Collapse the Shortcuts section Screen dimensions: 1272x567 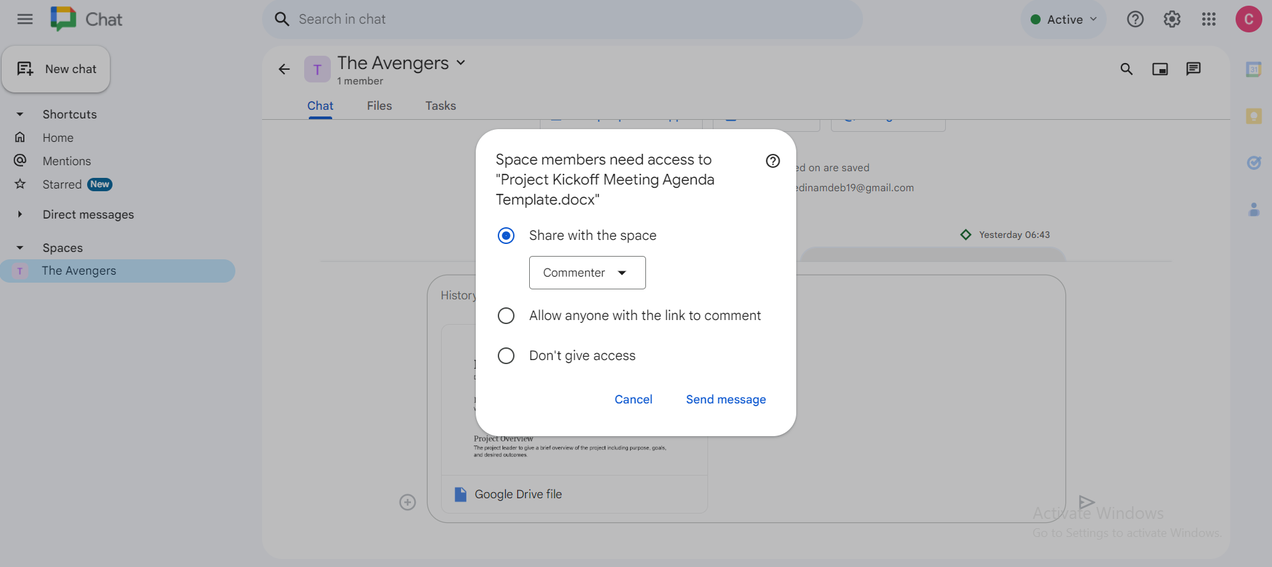[x=20, y=114]
